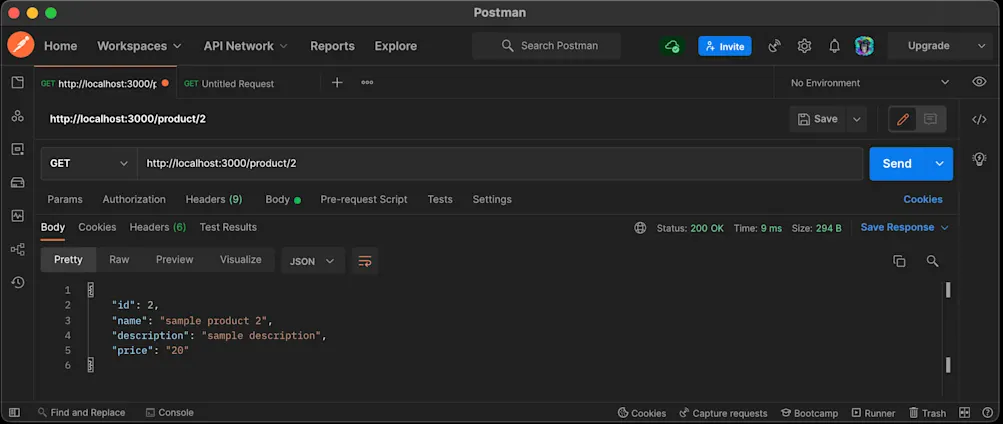Open tab options three-dots menu
The height and width of the screenshot is (424, 1003).
click(x=367, y=82)
